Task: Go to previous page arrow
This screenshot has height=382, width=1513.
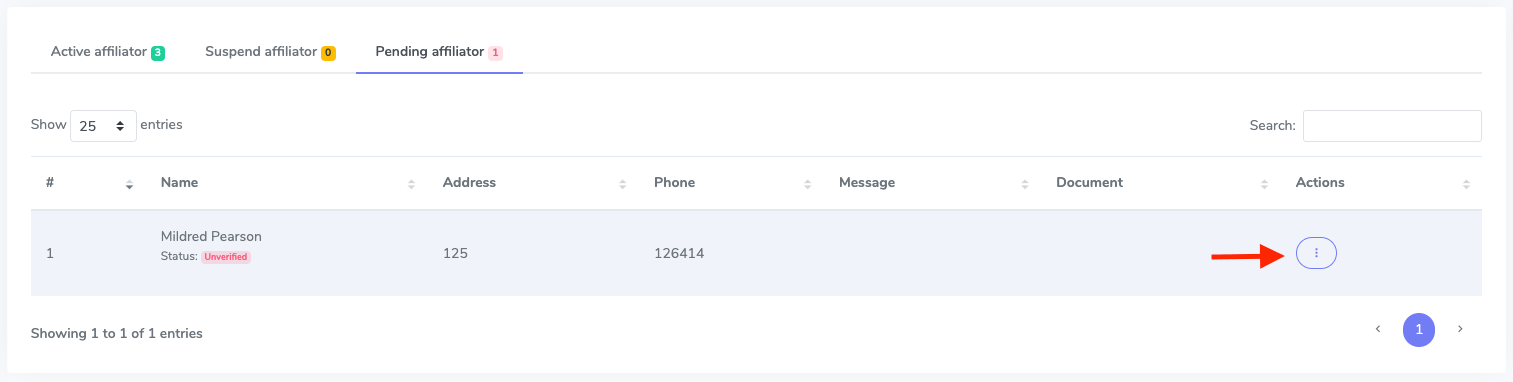Action: coord(1378,329)
